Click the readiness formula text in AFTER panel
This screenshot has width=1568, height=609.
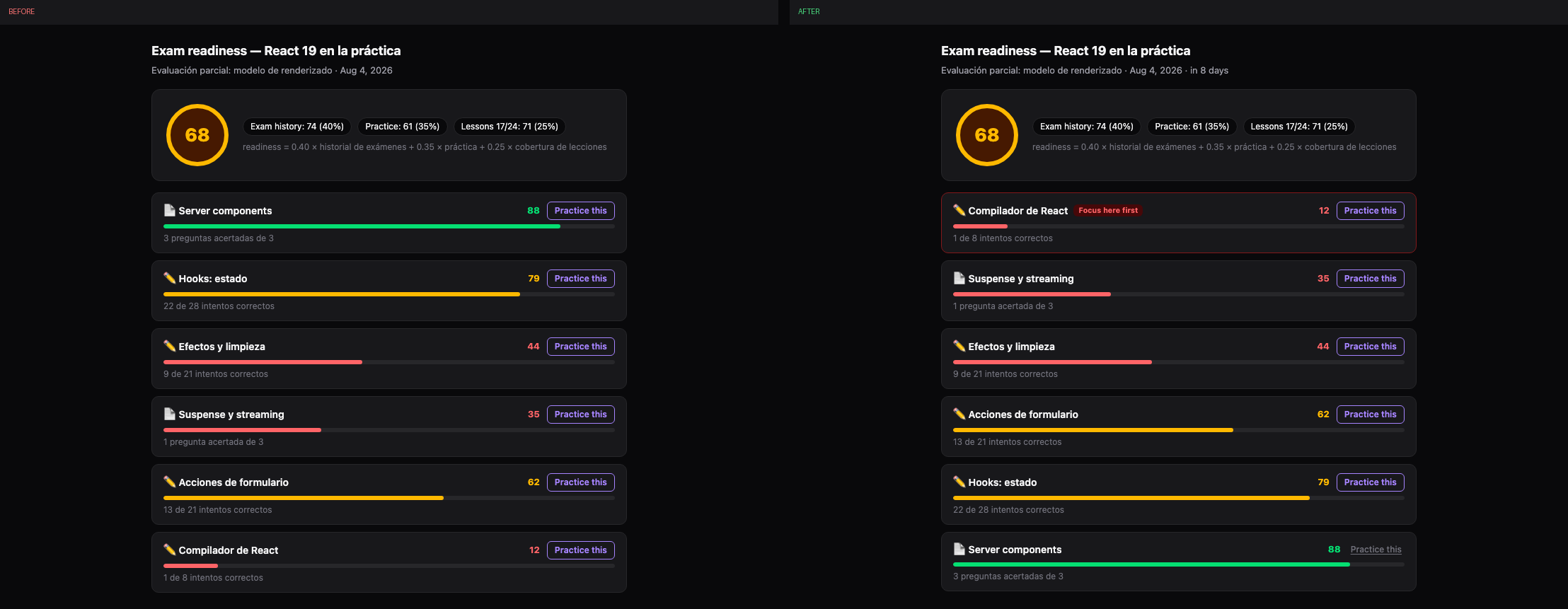(1214, 147)
